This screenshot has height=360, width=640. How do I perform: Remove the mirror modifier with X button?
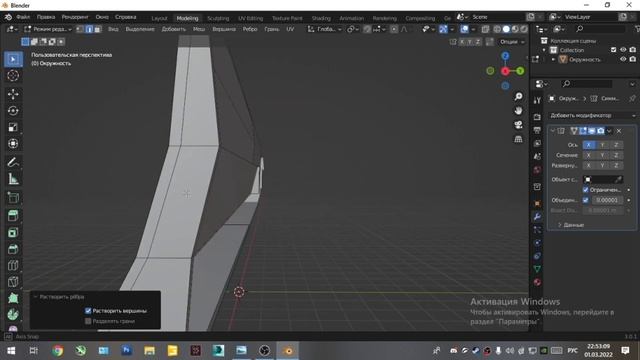[619, 131]
